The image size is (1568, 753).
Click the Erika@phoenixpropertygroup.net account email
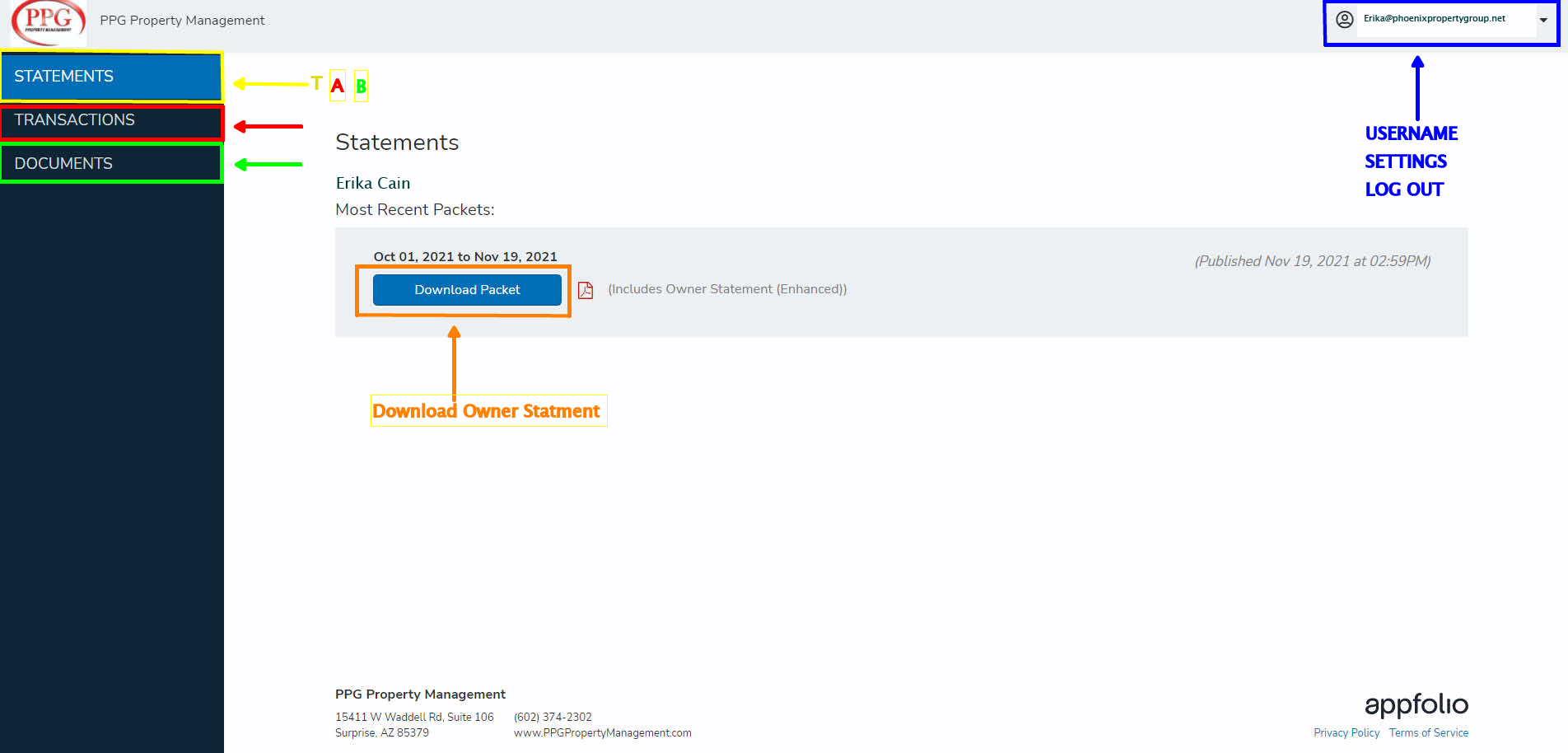[x=1434, y=18]
